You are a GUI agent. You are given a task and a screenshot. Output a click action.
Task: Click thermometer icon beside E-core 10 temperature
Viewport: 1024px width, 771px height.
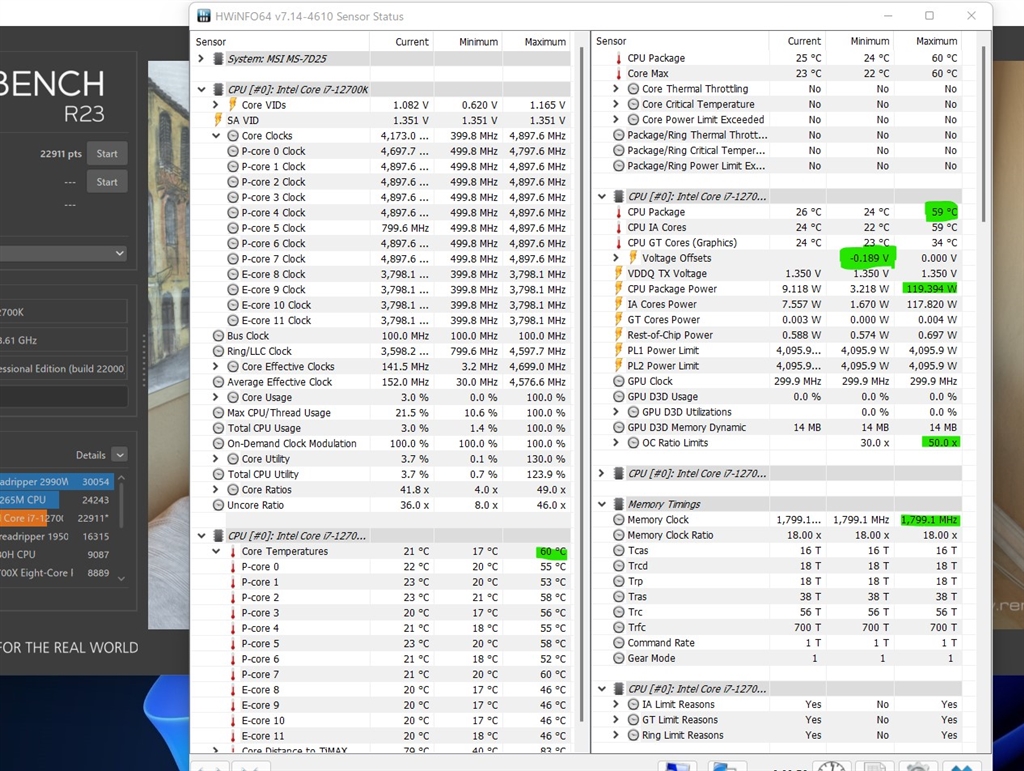click(233, 721)
